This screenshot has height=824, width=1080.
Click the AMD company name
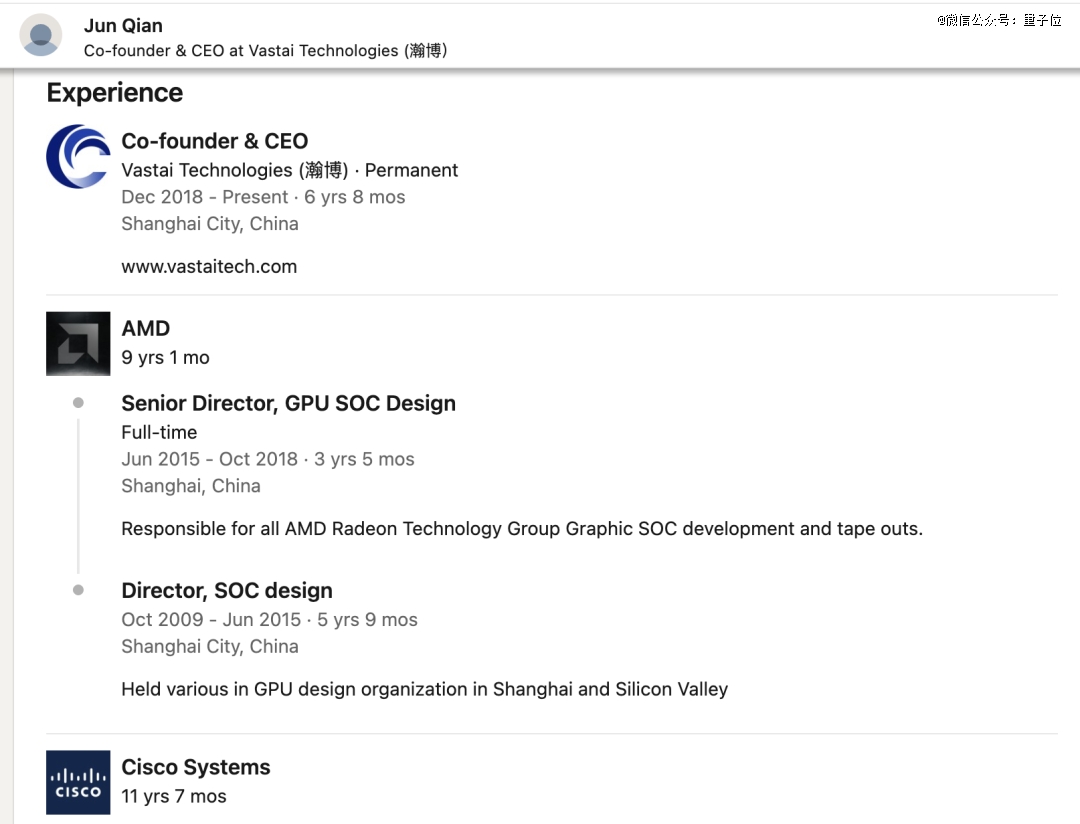click(145, 329)
